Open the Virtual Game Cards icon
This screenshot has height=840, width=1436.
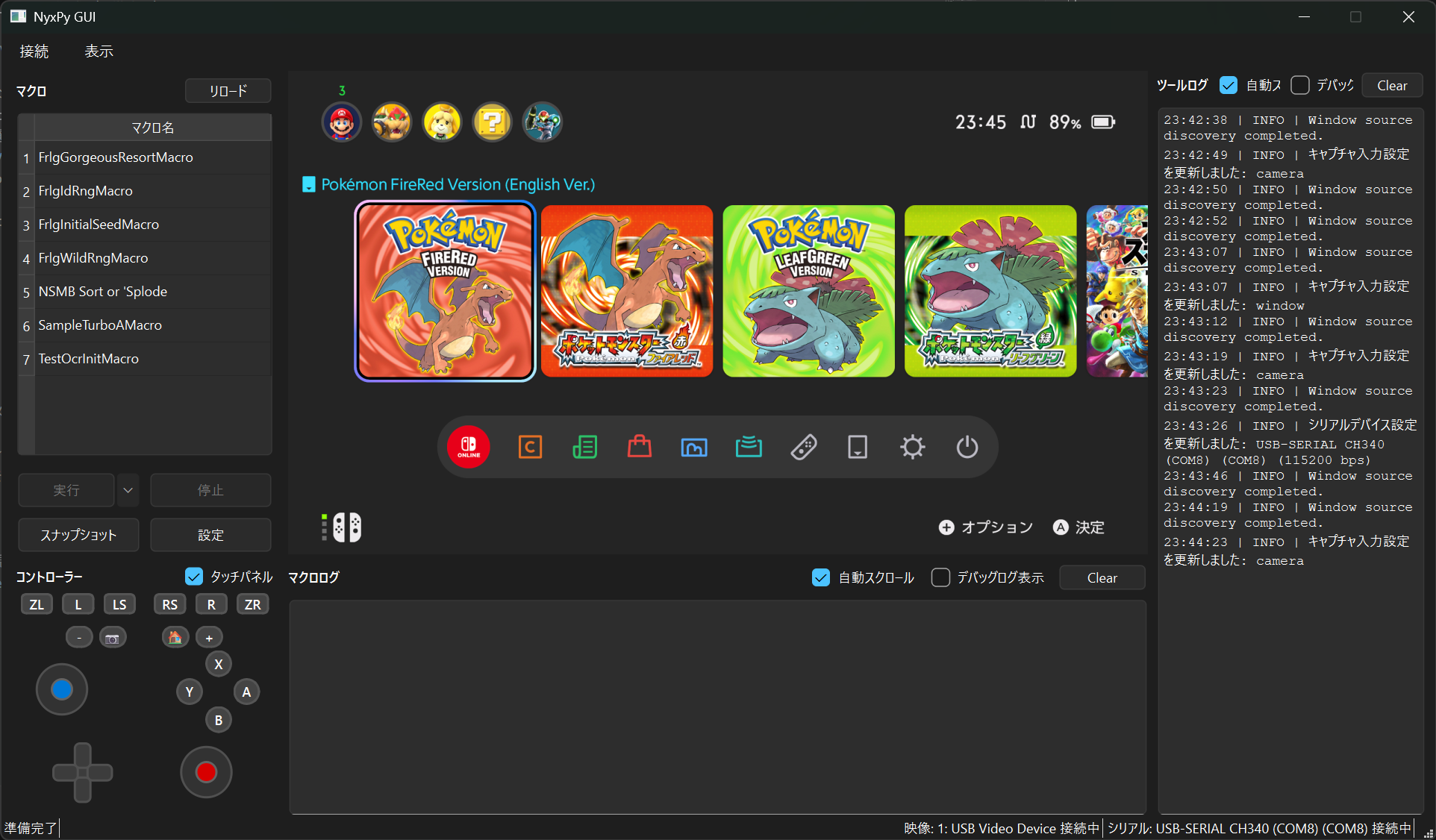pos(858,447)
